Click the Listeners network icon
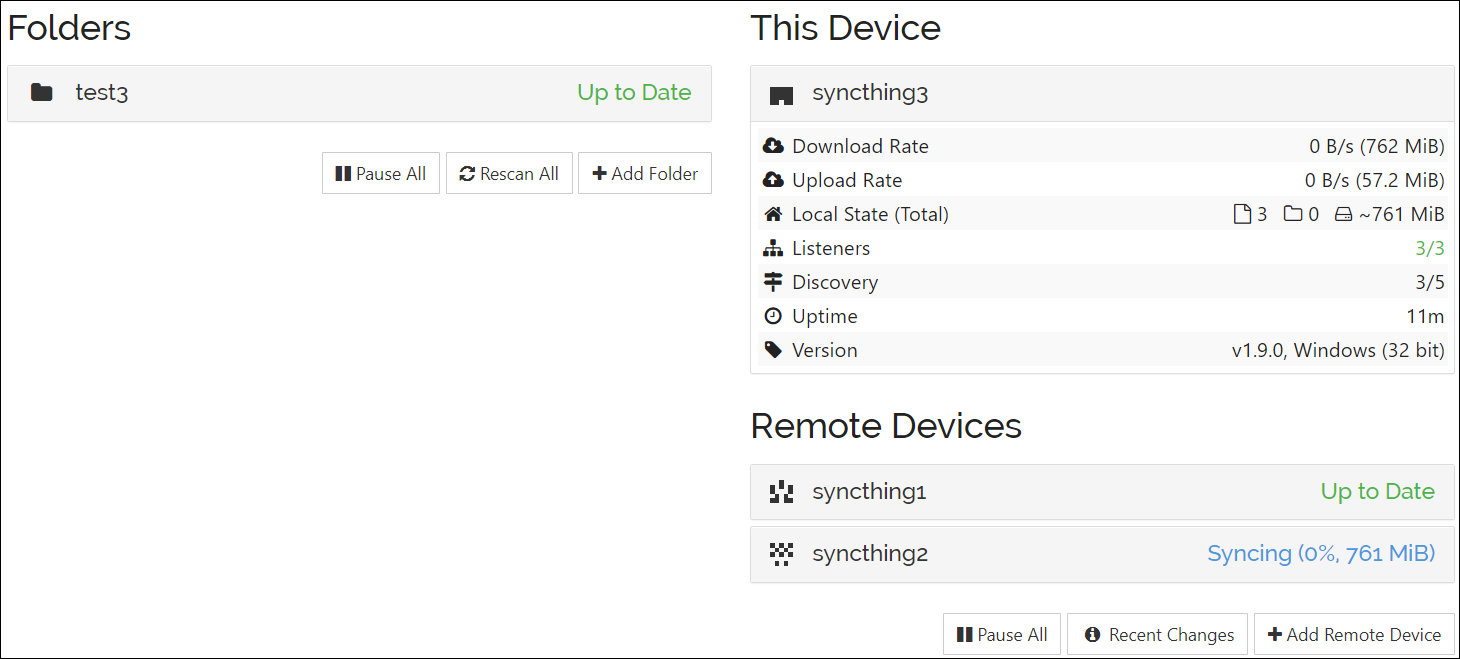The image size is (1460, 659). coord(774,247)
